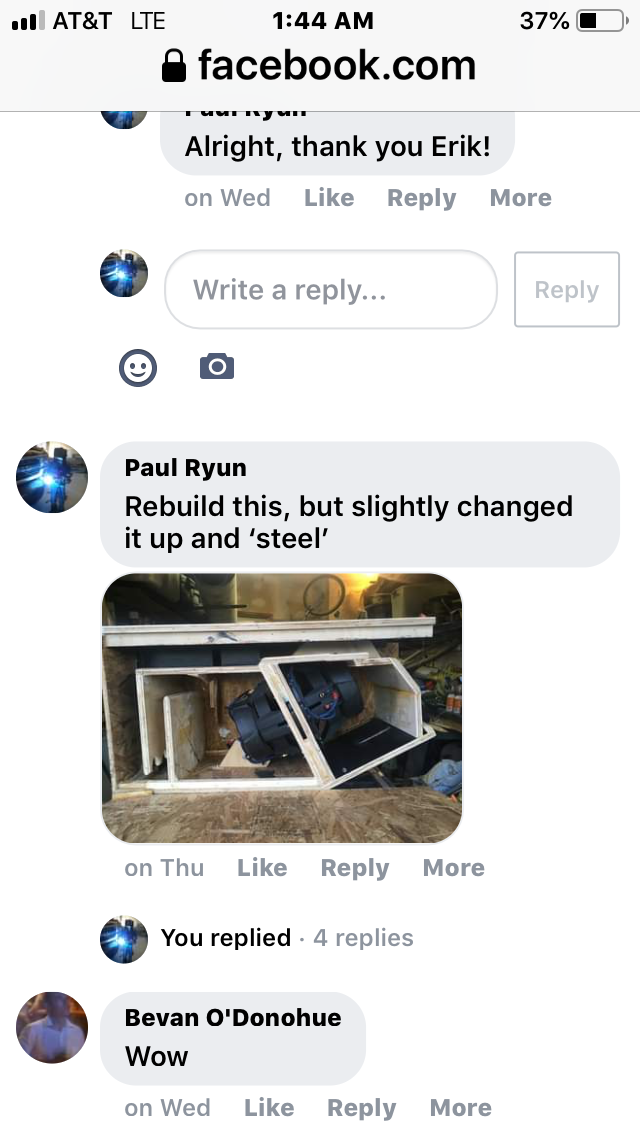The height and width of the screenshot is (1136, 640).
Task: Open the emoji picker smiley icon
Action: [138, 368]
